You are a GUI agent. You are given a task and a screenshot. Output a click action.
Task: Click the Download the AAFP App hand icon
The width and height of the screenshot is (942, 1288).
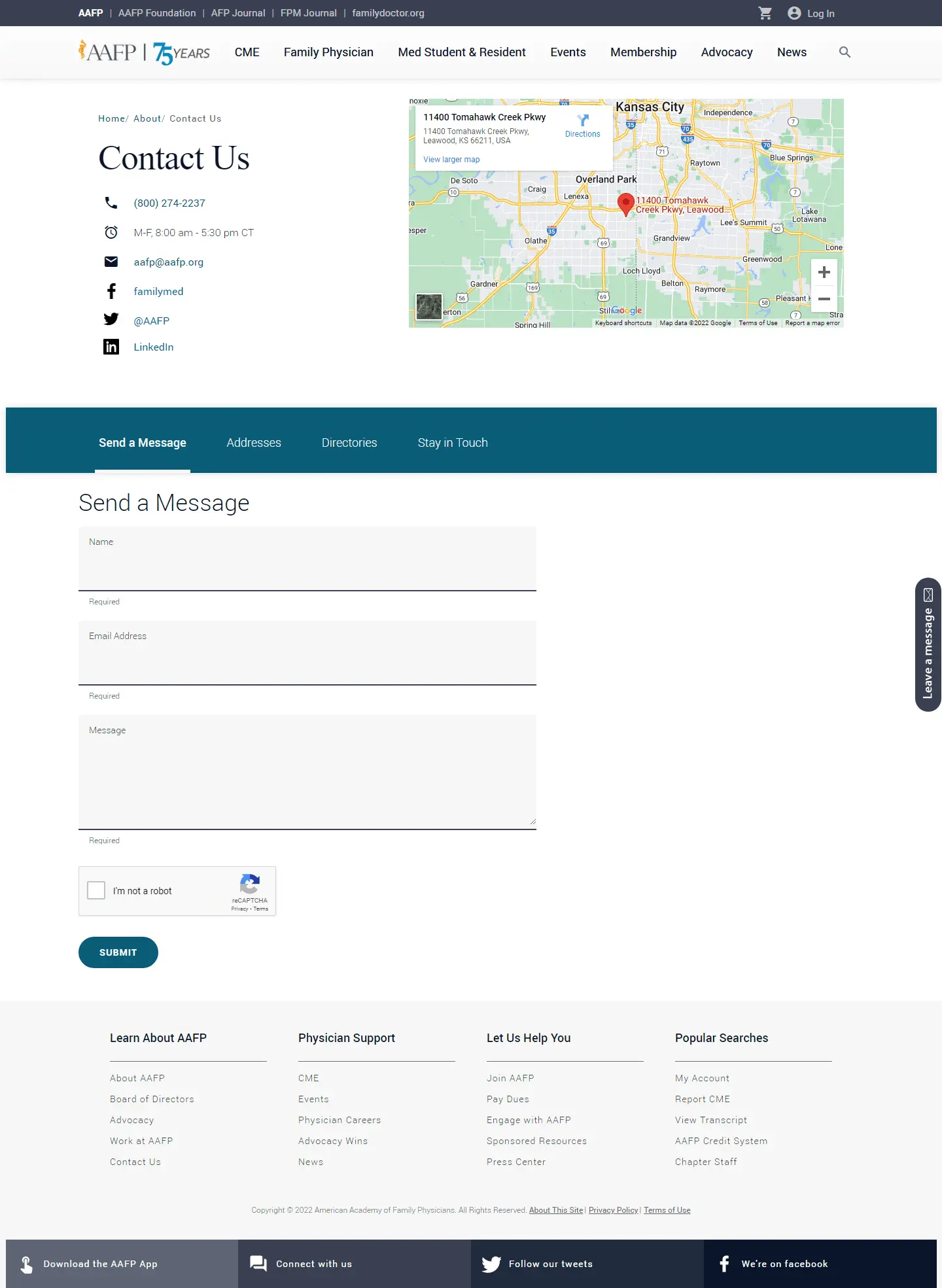26,1264
